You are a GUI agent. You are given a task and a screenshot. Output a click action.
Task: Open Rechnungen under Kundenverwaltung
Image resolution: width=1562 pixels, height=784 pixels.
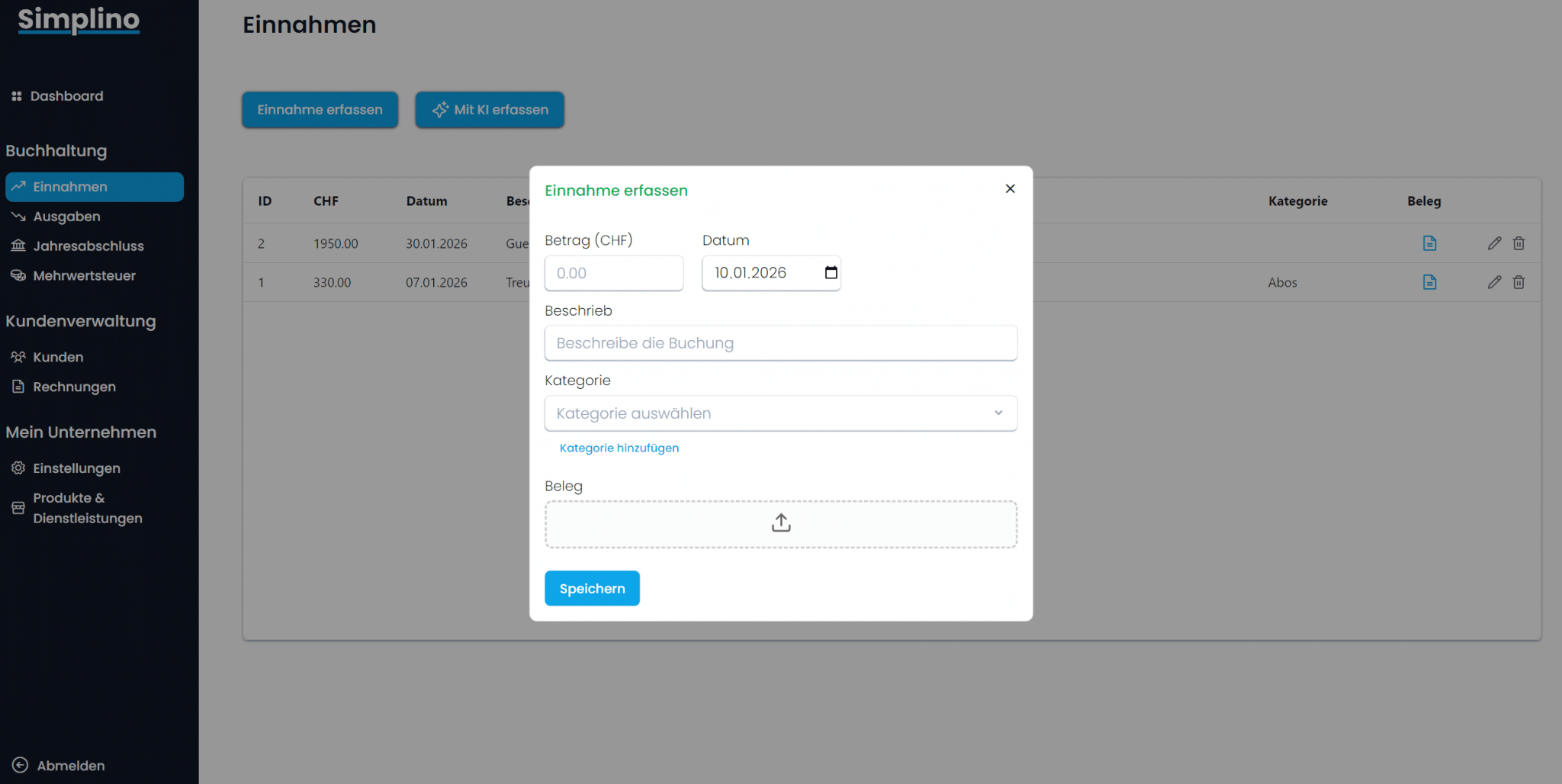74,387
